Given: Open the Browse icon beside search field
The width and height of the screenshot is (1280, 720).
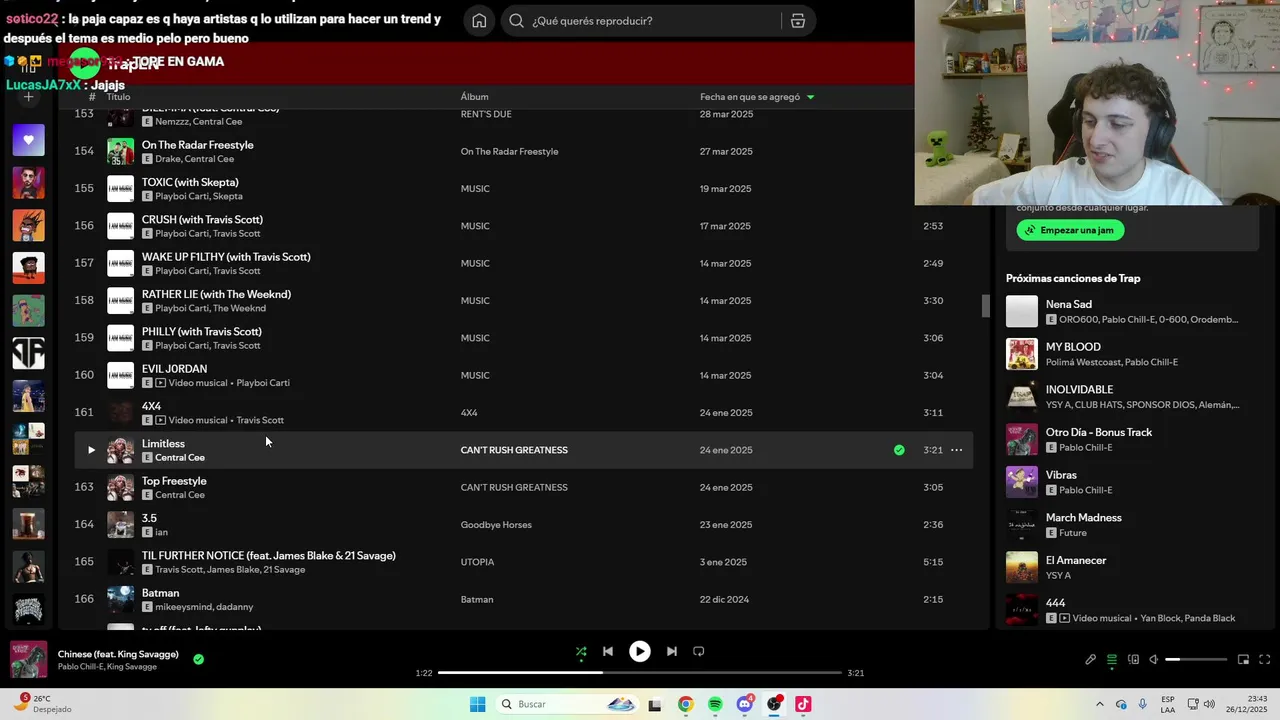Looking at the screenshot, I should pyautogui.click(x=798, y=21).
